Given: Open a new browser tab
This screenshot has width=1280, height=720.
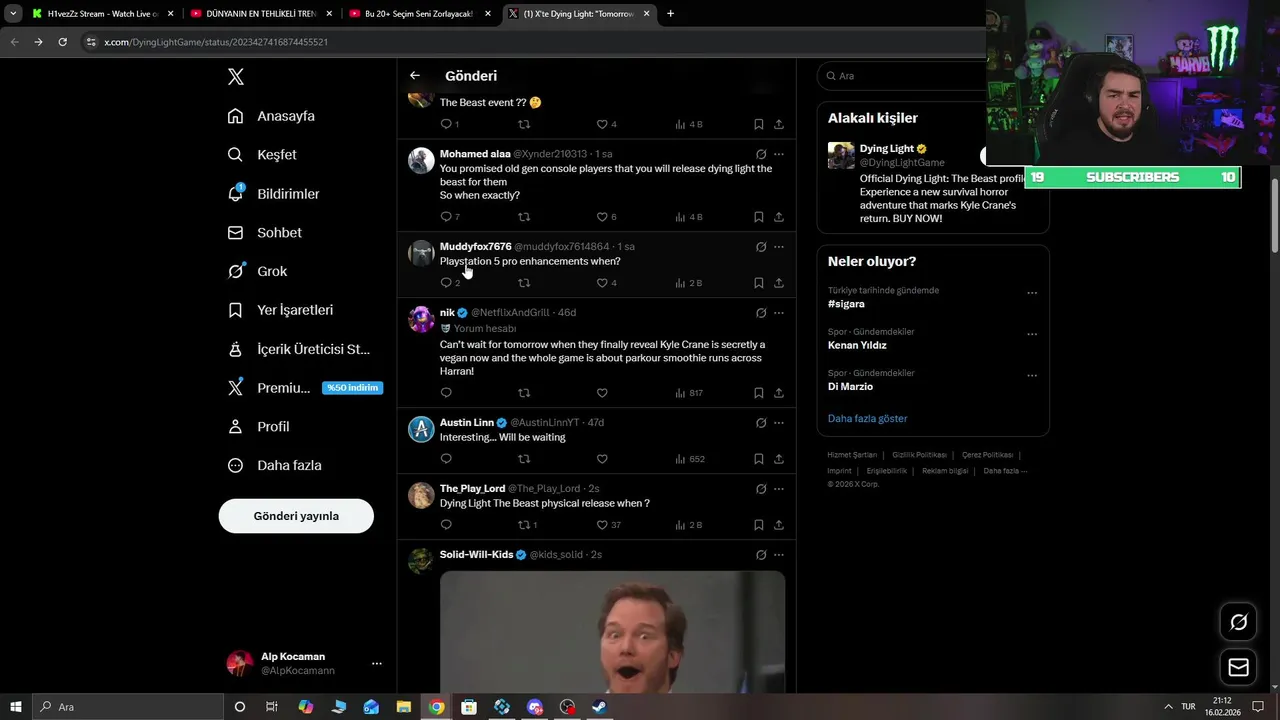Looking at the screenshot, I should tap(670, 14).
